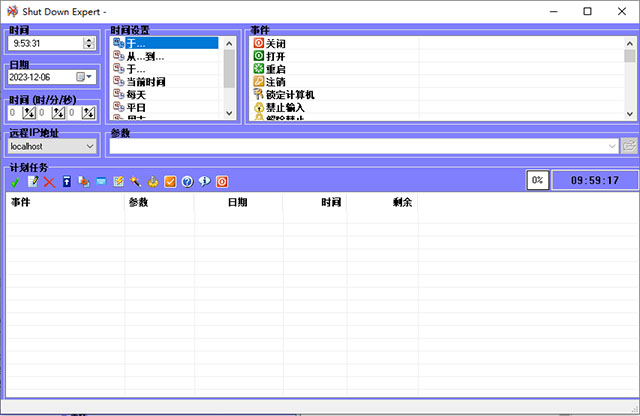Maximize the Shut Down Expert window

(587, 11)
